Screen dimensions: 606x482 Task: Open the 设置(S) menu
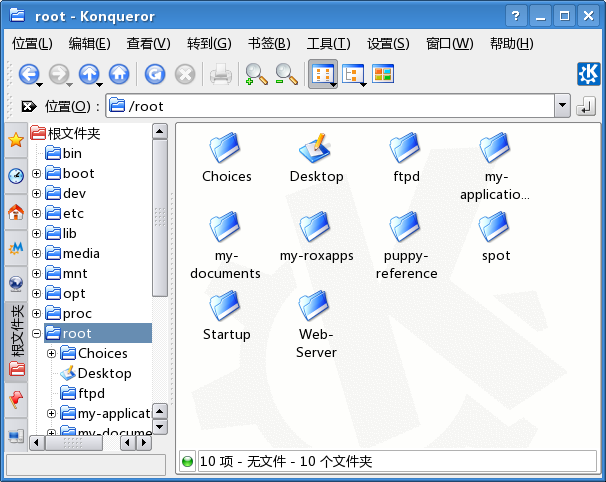click(388, 44)
